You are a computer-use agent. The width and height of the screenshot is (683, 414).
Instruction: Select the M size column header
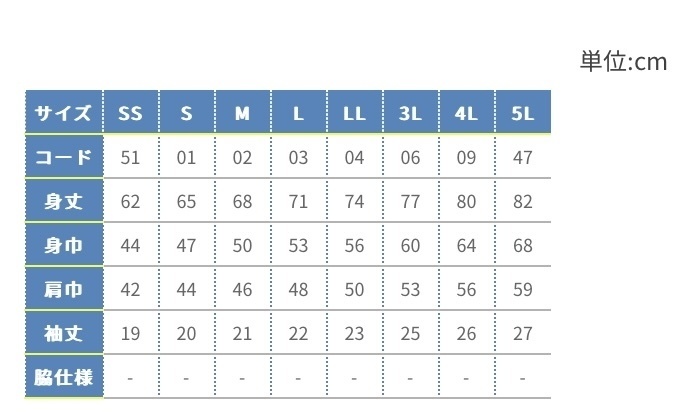pos(242,113)
